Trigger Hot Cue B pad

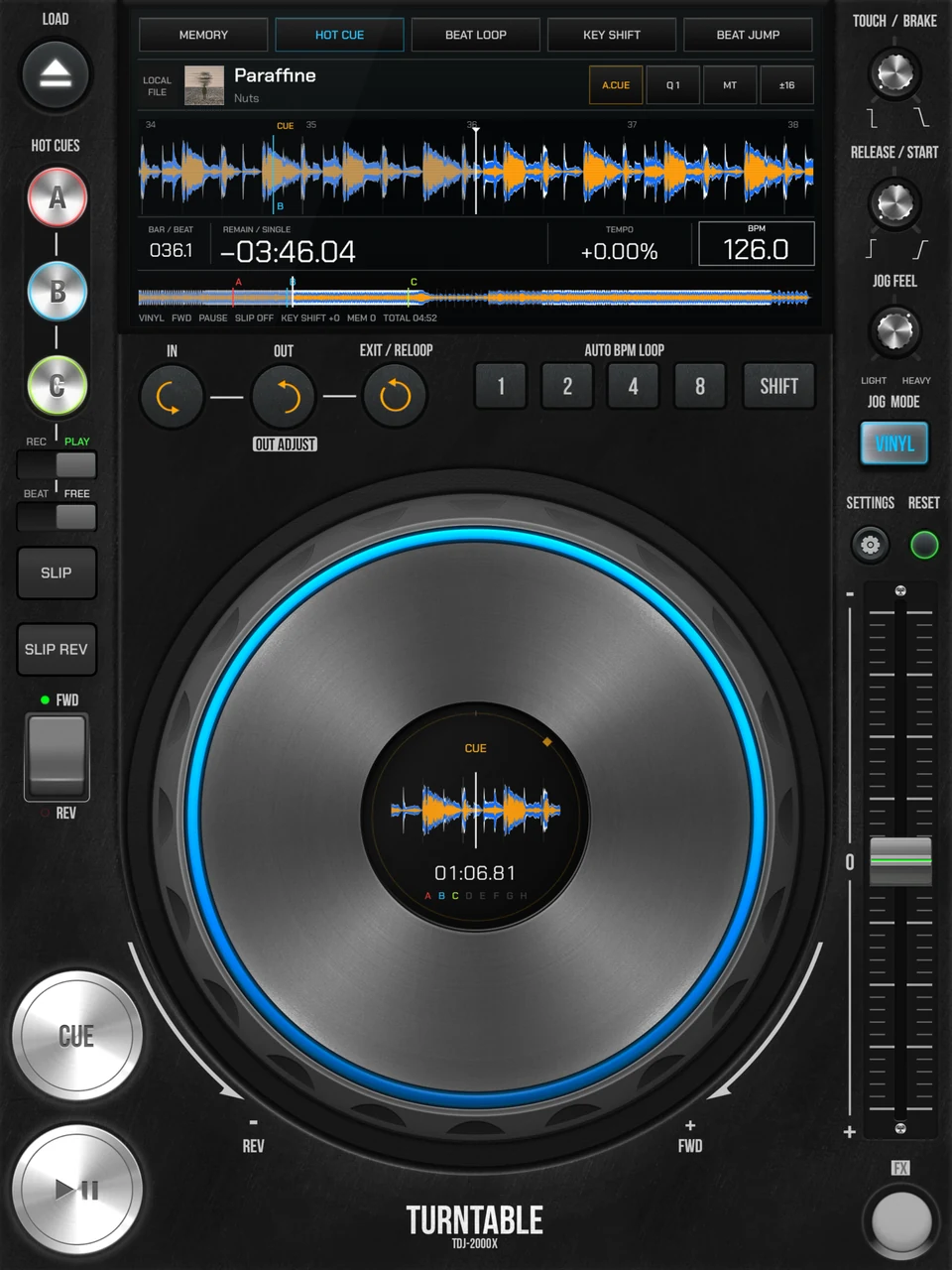click(57, 292)
